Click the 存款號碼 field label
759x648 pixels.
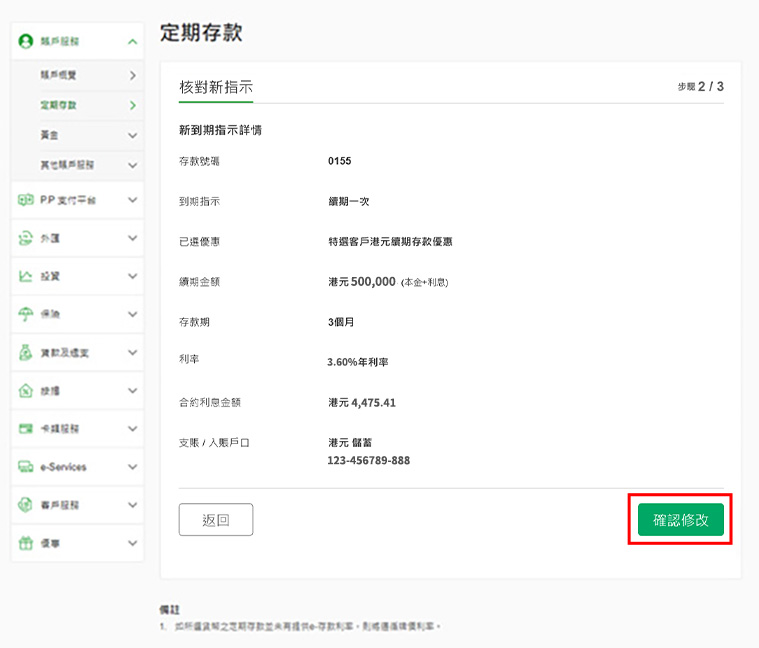click(199, 161)
